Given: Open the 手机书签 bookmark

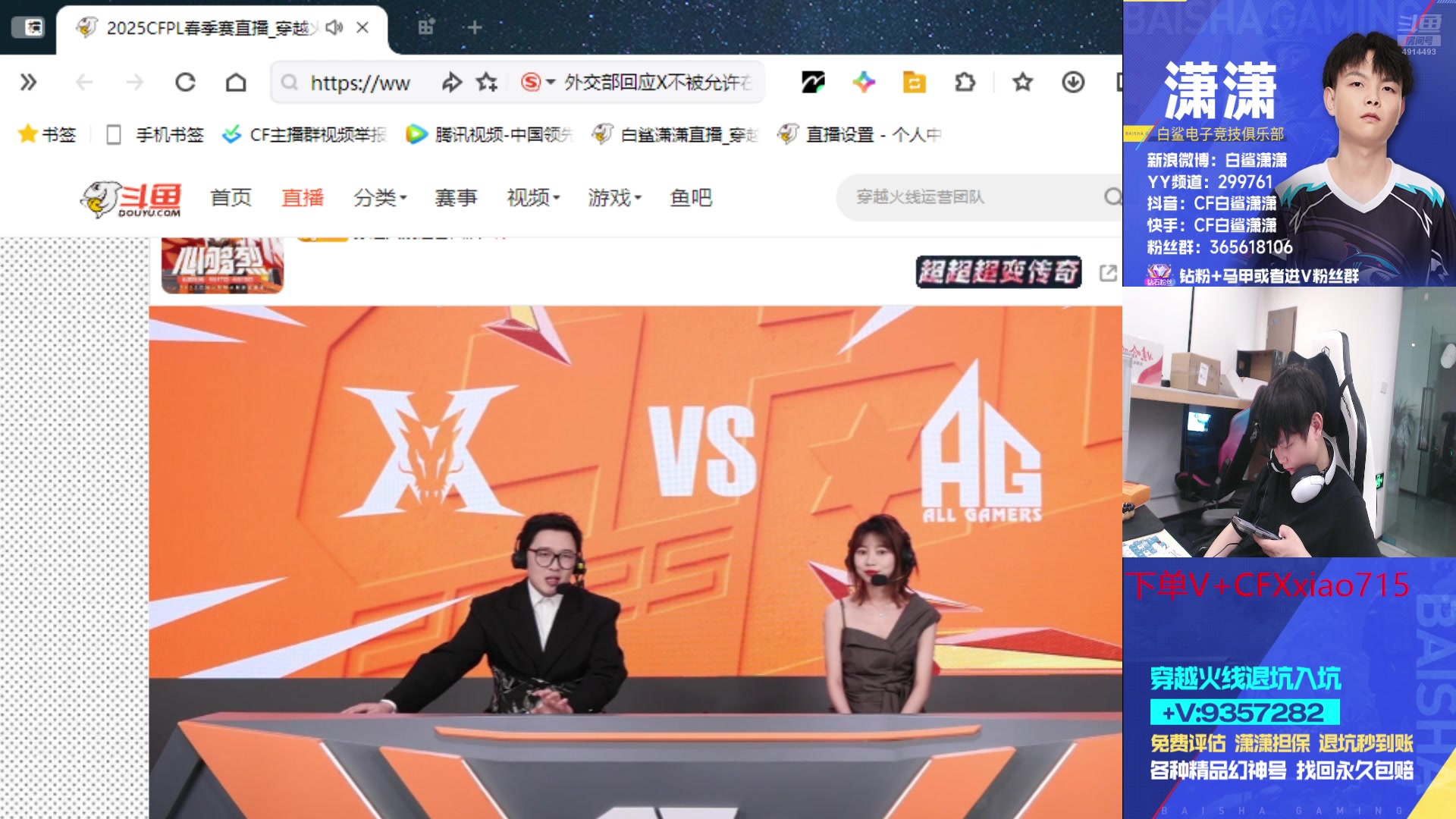Looking at the screenshot, I should pos(155,134).
